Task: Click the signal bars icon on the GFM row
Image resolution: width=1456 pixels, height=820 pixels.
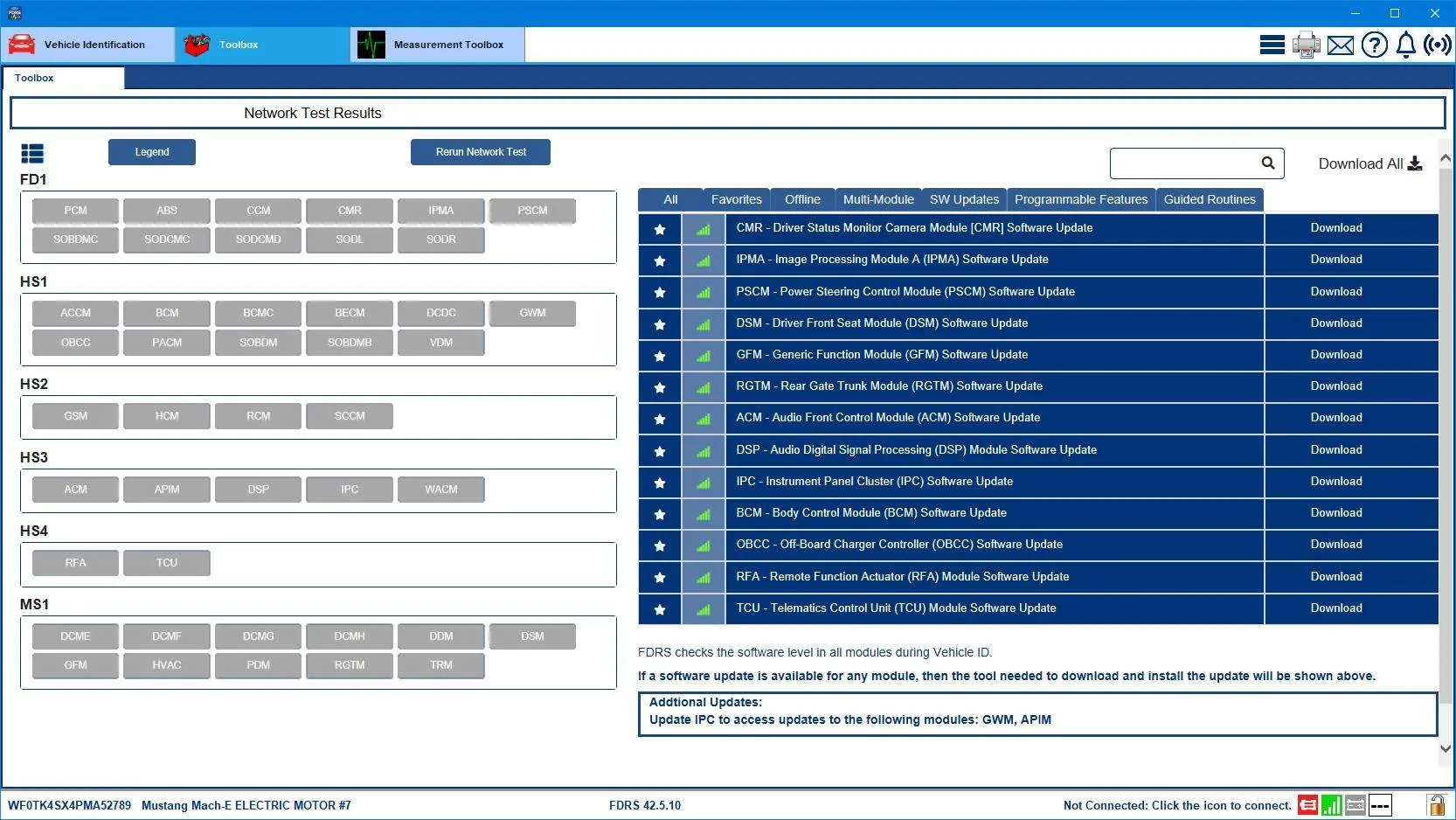Action: click(704, 356)
